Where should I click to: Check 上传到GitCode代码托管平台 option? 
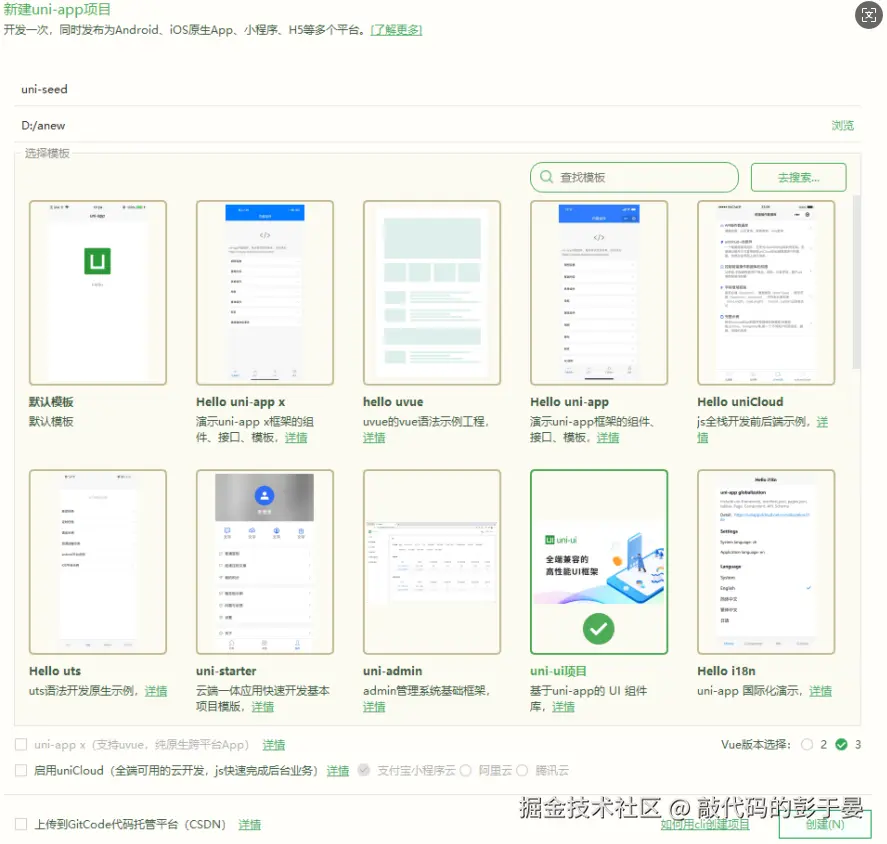click(x=21, y=824)
